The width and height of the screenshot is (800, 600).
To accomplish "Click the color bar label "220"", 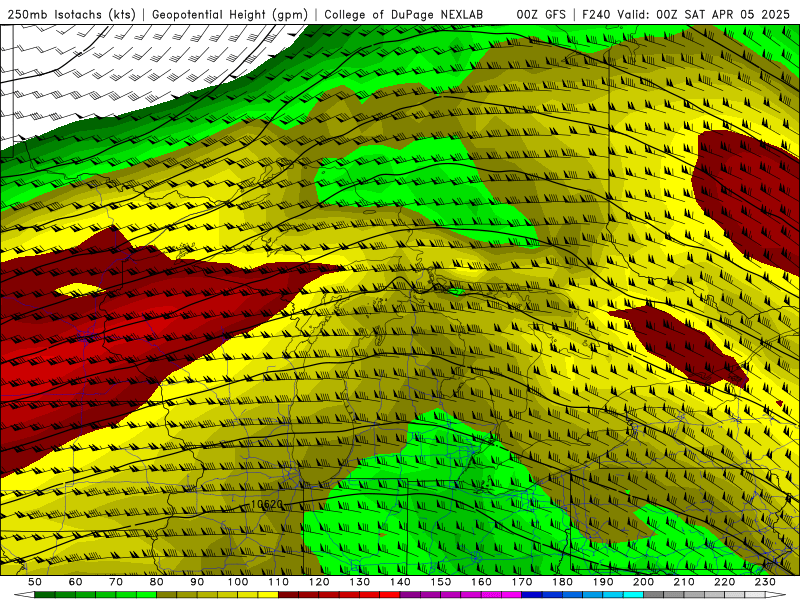I will pyautogui.click(x=724, y=582).
